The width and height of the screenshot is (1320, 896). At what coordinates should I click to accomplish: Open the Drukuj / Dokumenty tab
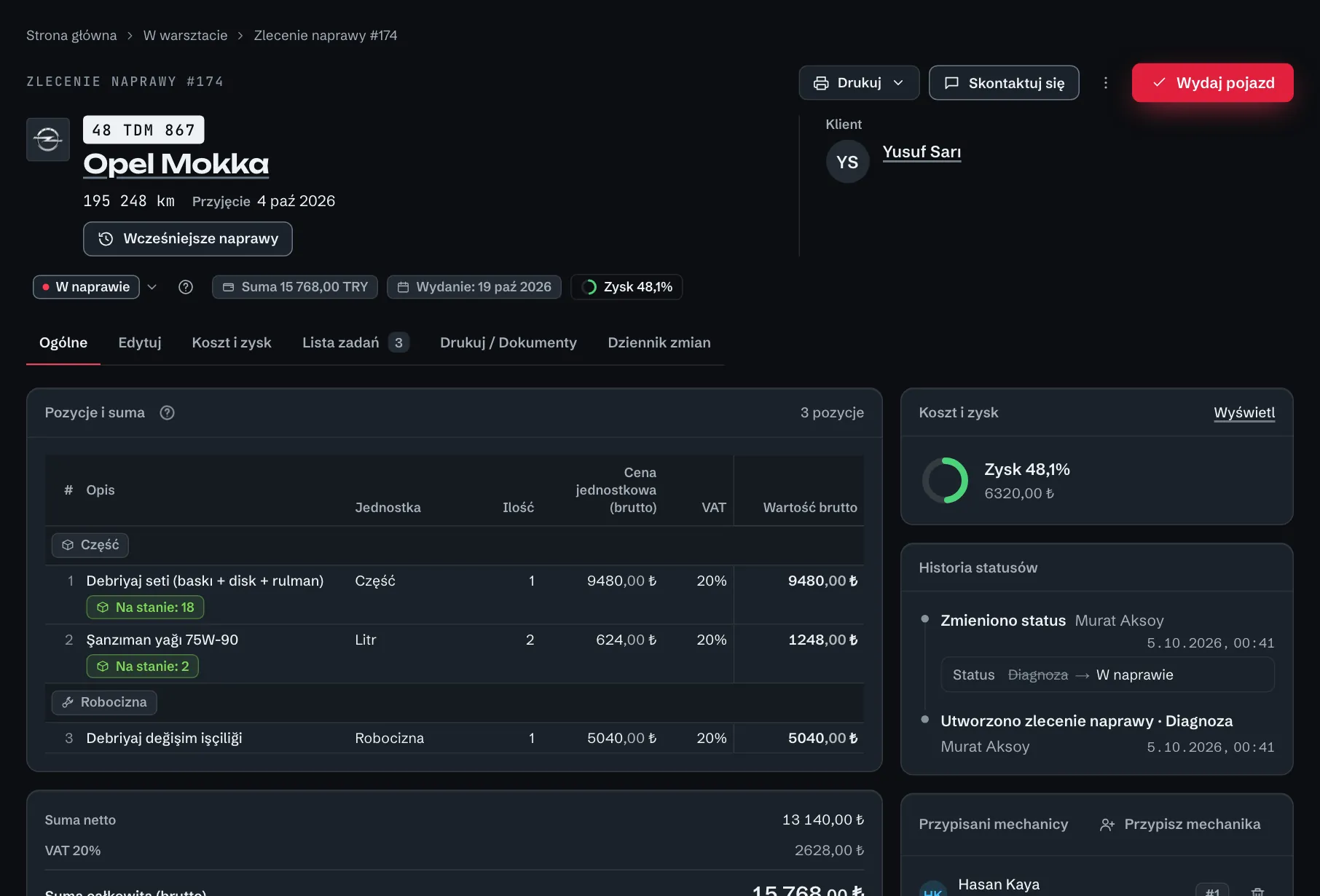coord(508,342)
